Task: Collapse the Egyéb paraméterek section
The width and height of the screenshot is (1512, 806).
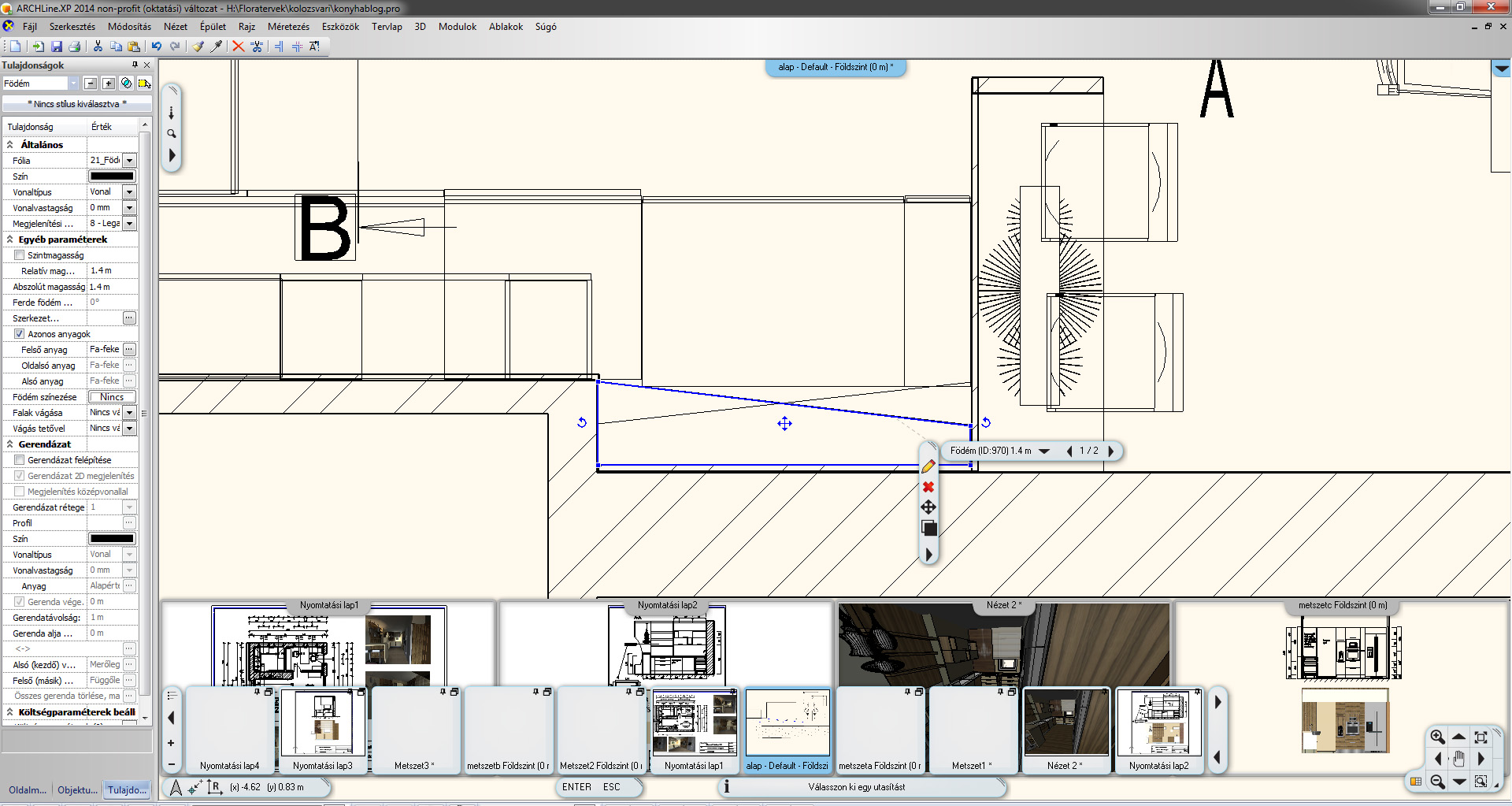Action: pos(10,240)
